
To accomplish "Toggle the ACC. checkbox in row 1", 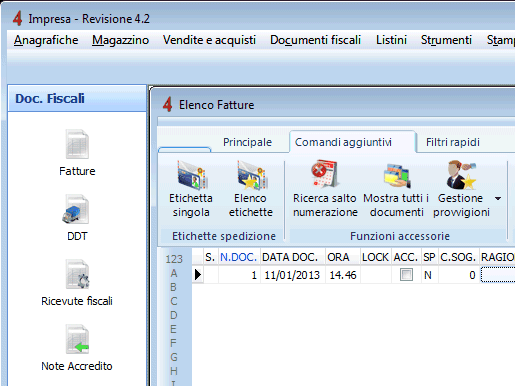I will (406, 275).
